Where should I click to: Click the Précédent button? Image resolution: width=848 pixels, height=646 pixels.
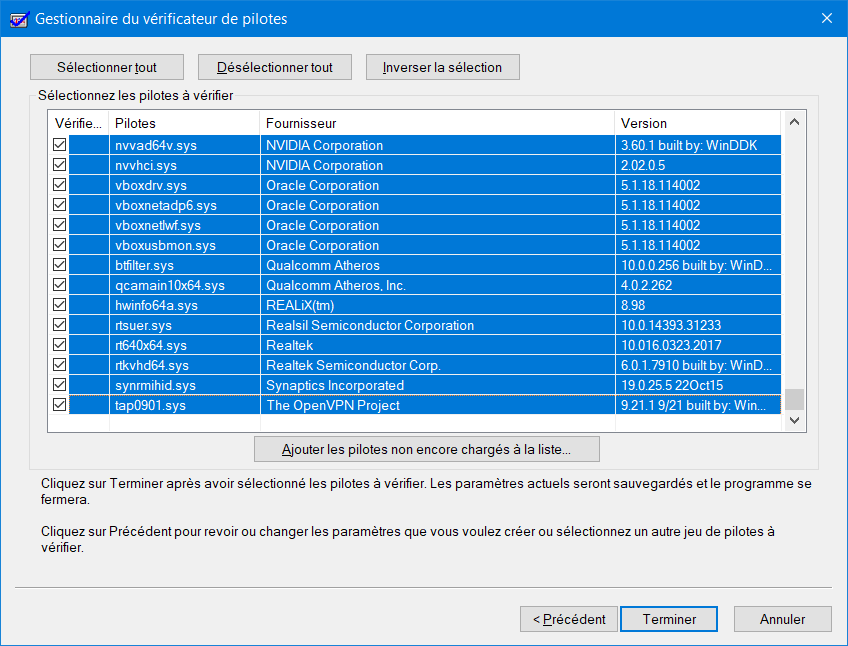click(x=569, y=619)
